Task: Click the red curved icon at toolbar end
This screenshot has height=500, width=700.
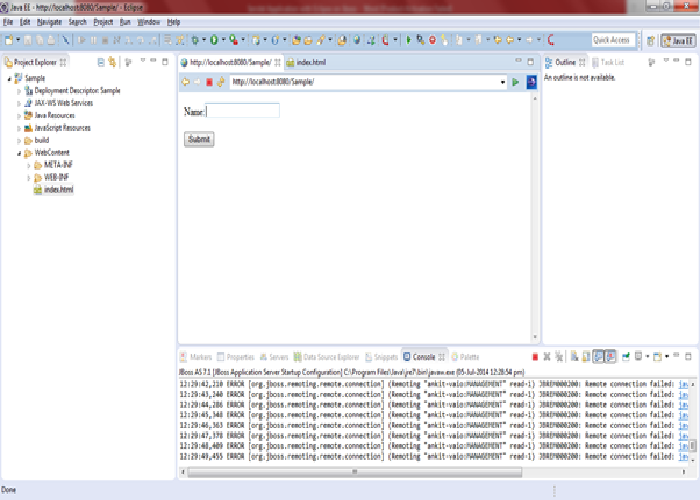Action: click(x=551, y=40)
